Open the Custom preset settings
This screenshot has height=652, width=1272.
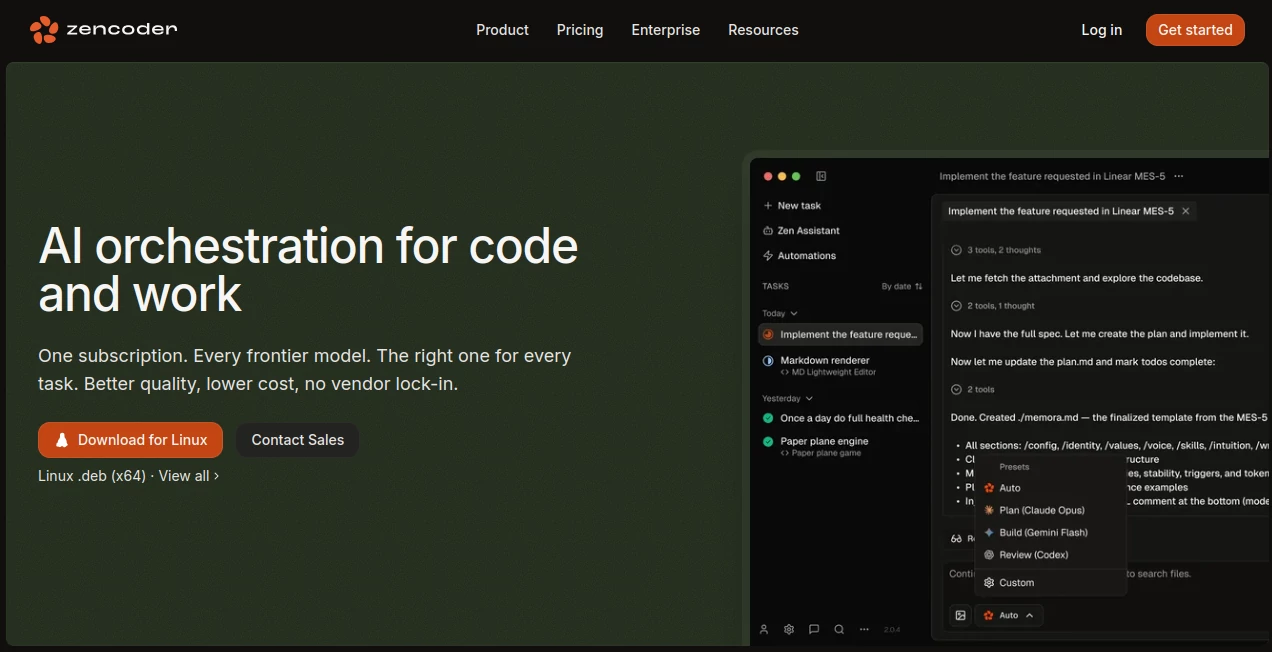[1050, 582]
